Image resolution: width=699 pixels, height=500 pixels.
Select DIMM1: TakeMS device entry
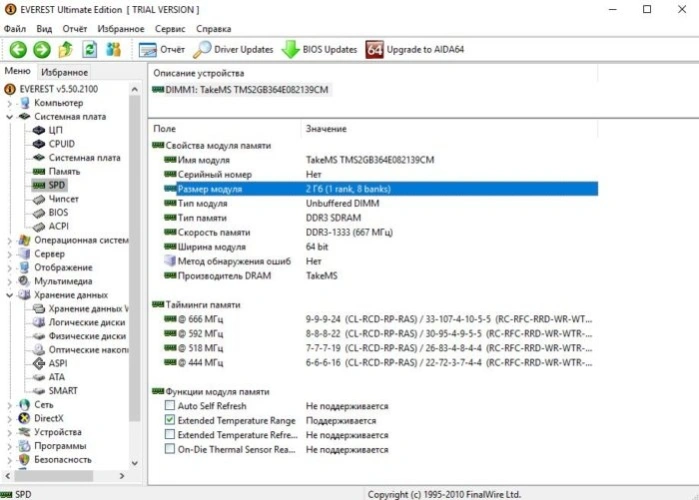pyautogui.click(x=240, y=90)
